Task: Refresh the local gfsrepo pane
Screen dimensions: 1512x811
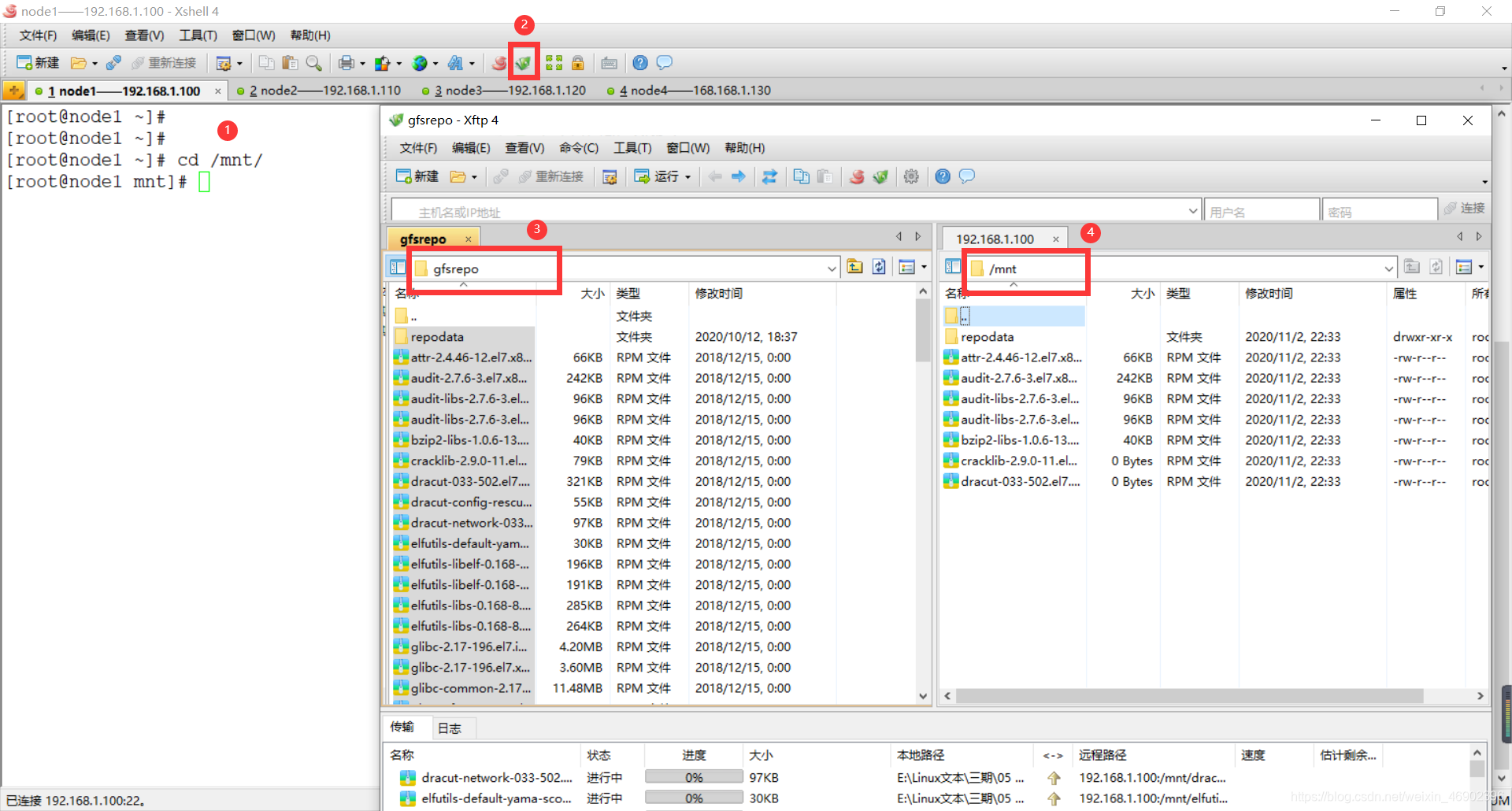Action: click(879, 267)
